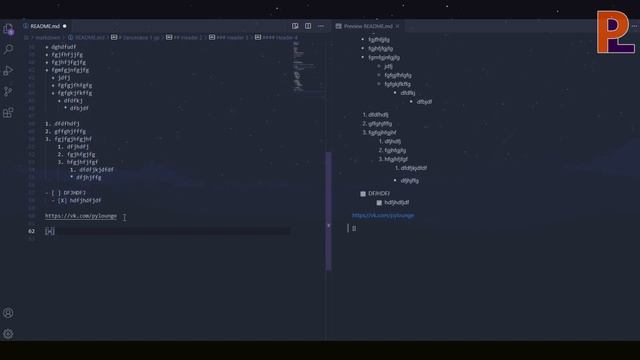
Task: Click the preview pane vertical scrollbar
Action: point(329,211)
